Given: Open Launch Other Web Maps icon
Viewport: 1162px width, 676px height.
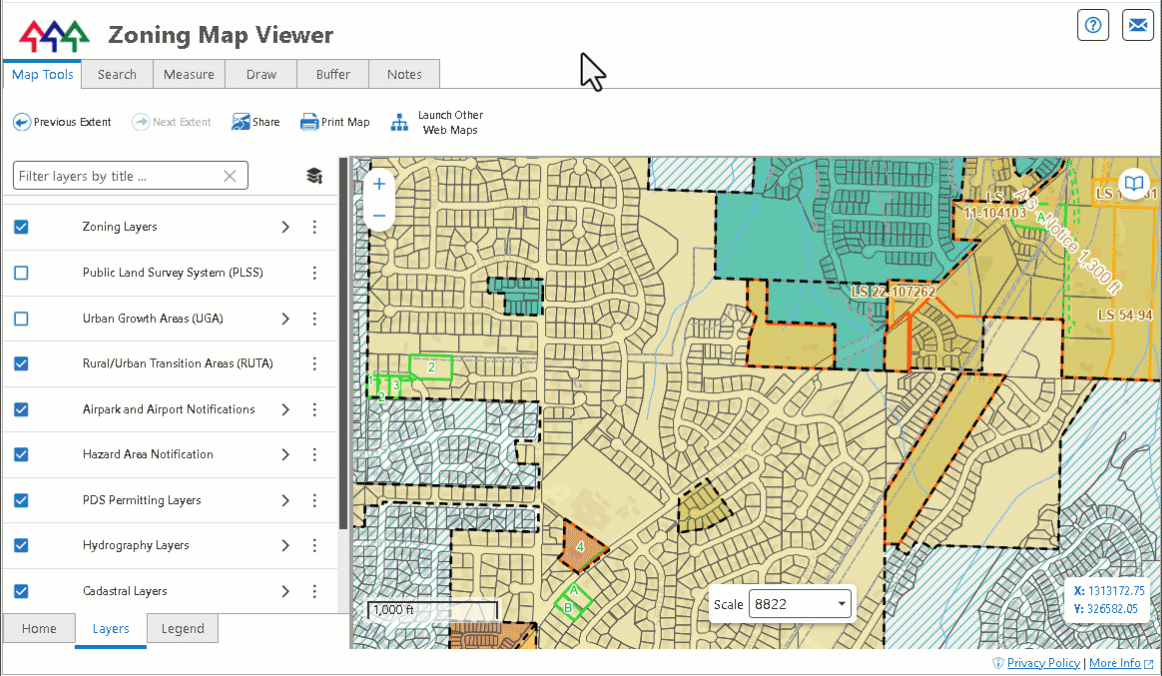Looking at the screenshot, I should (x=399, y=122).
